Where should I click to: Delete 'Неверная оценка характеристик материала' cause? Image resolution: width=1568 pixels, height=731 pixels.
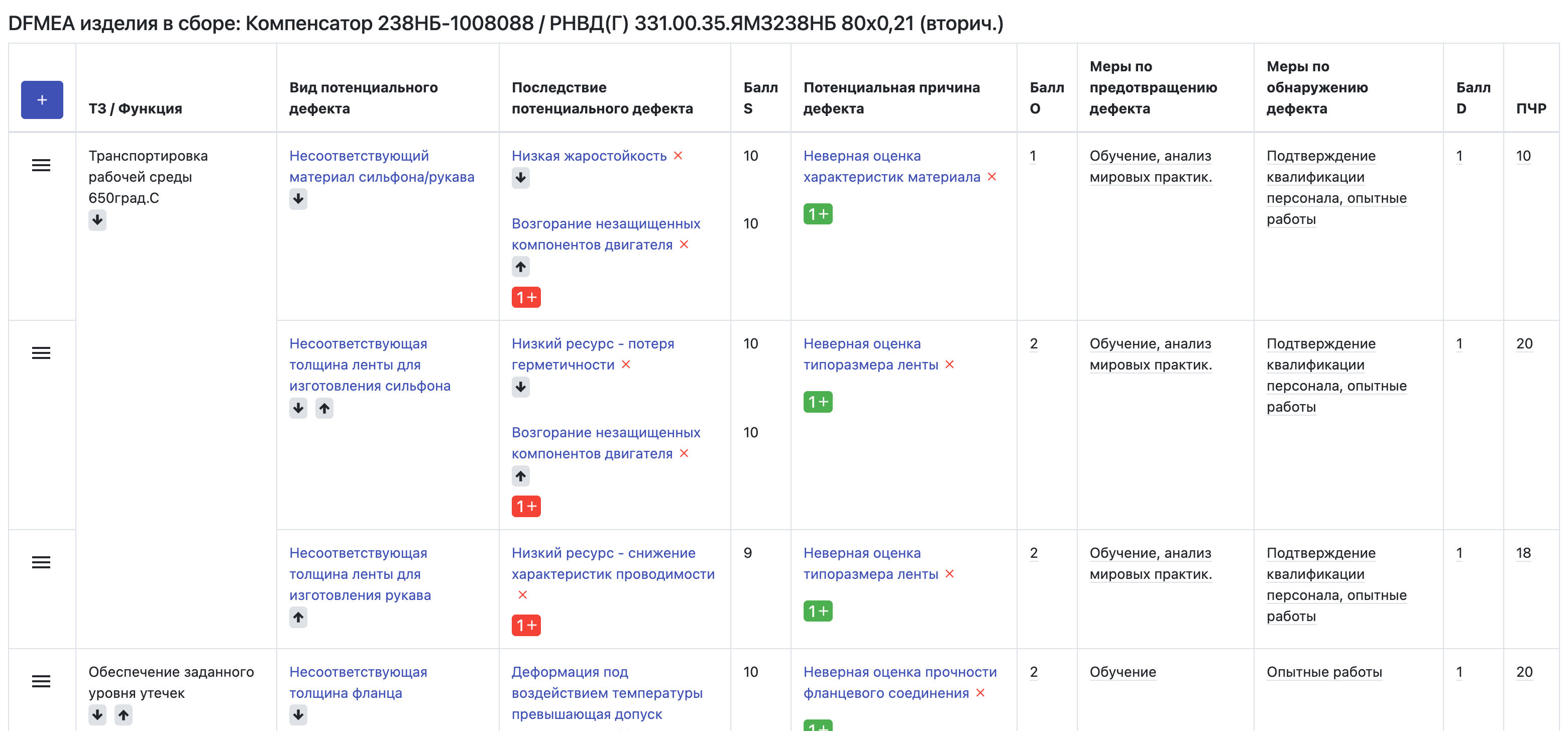(x=992, y=177)
